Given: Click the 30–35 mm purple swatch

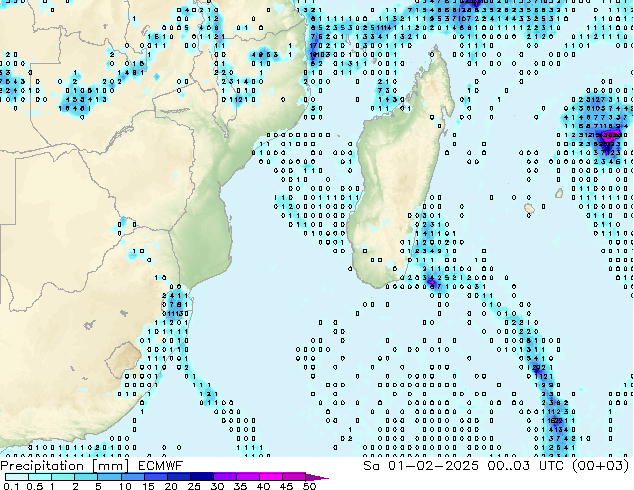Looking at the screenshot, I should pyautogui.click(x=225, y=477).
